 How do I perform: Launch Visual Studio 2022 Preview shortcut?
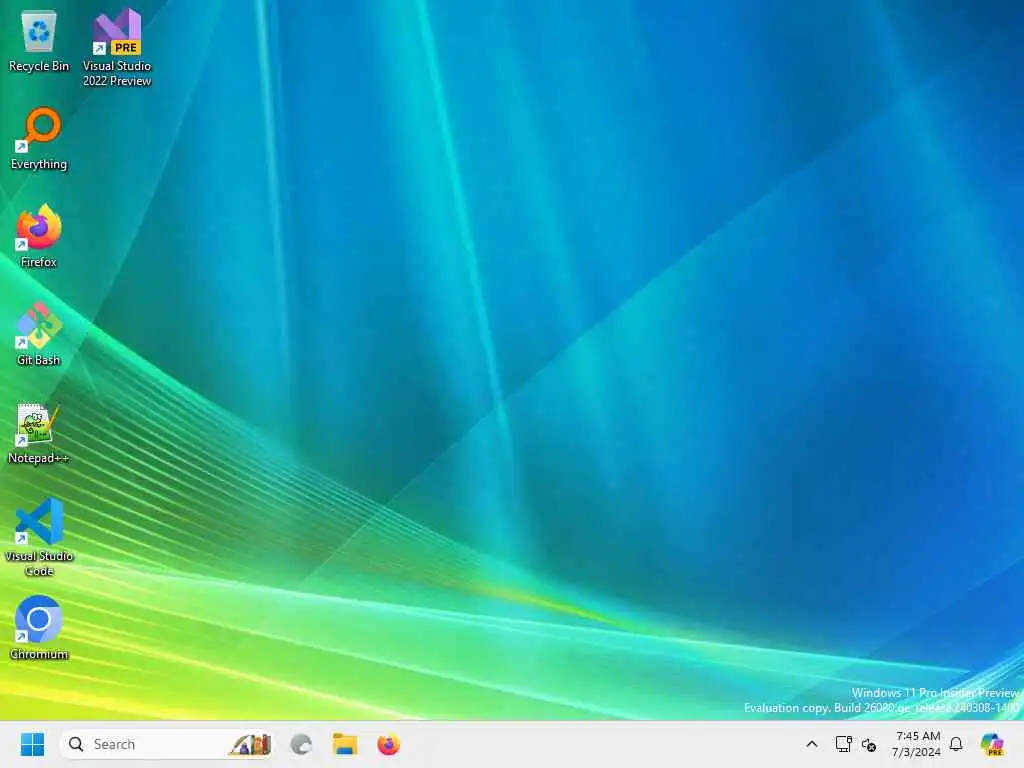(x=117, y=48)
